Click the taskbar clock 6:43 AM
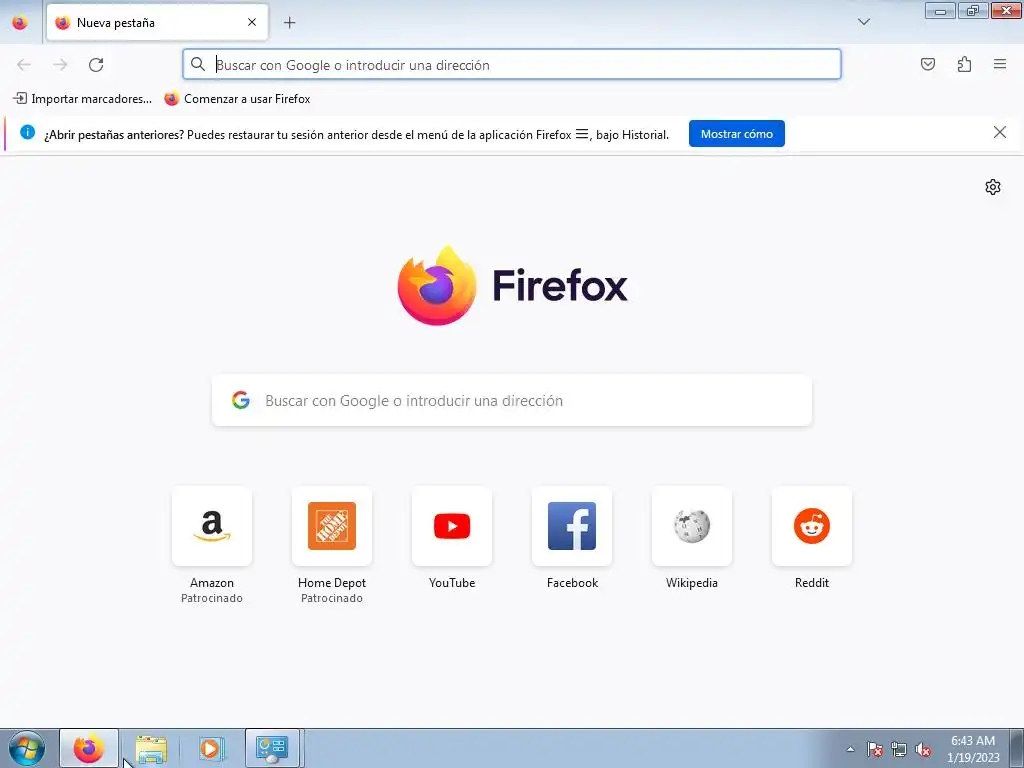This screenshot has height=768, width=1024. (x=973, y=748)
